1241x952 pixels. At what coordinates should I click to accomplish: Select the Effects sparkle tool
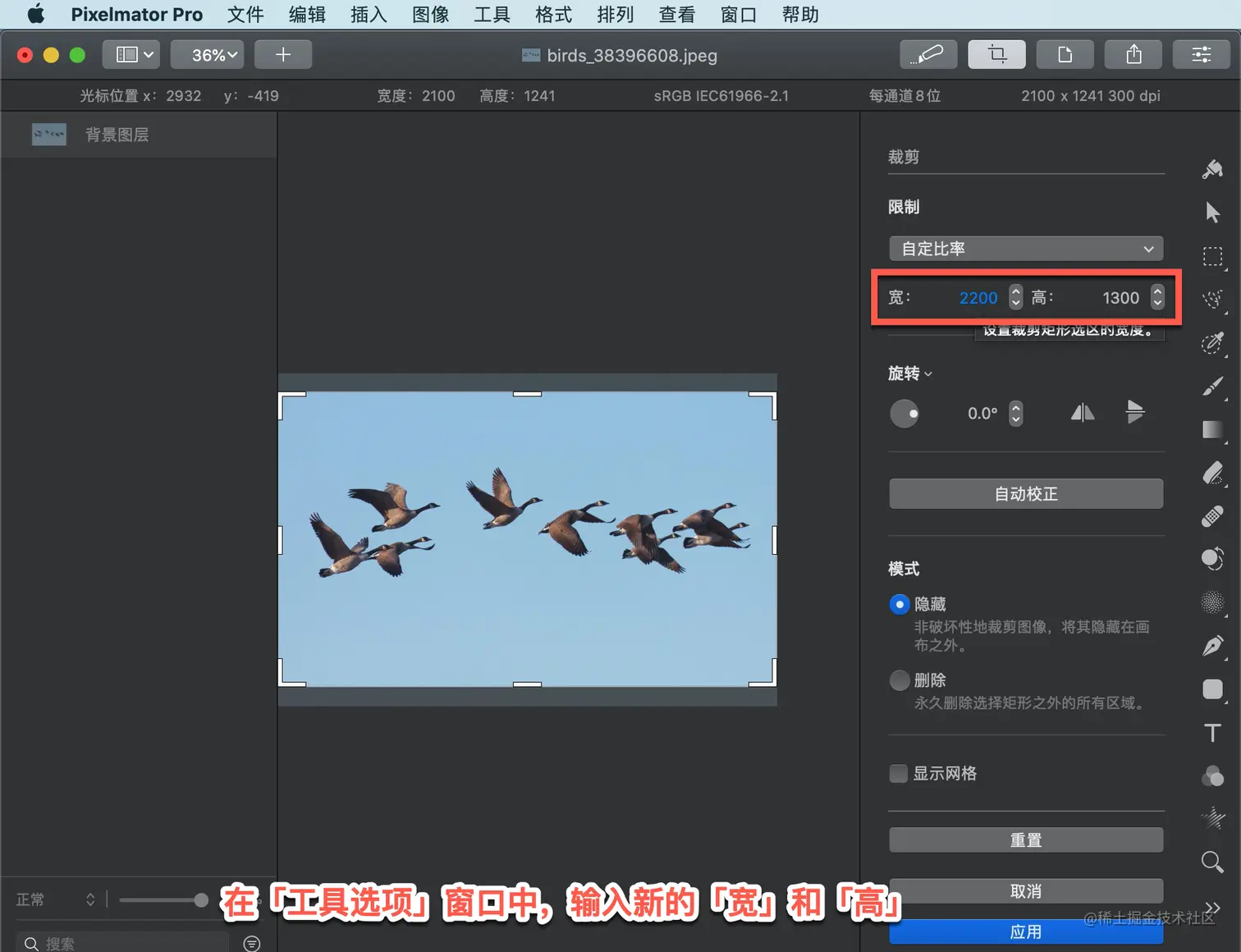1212,818
